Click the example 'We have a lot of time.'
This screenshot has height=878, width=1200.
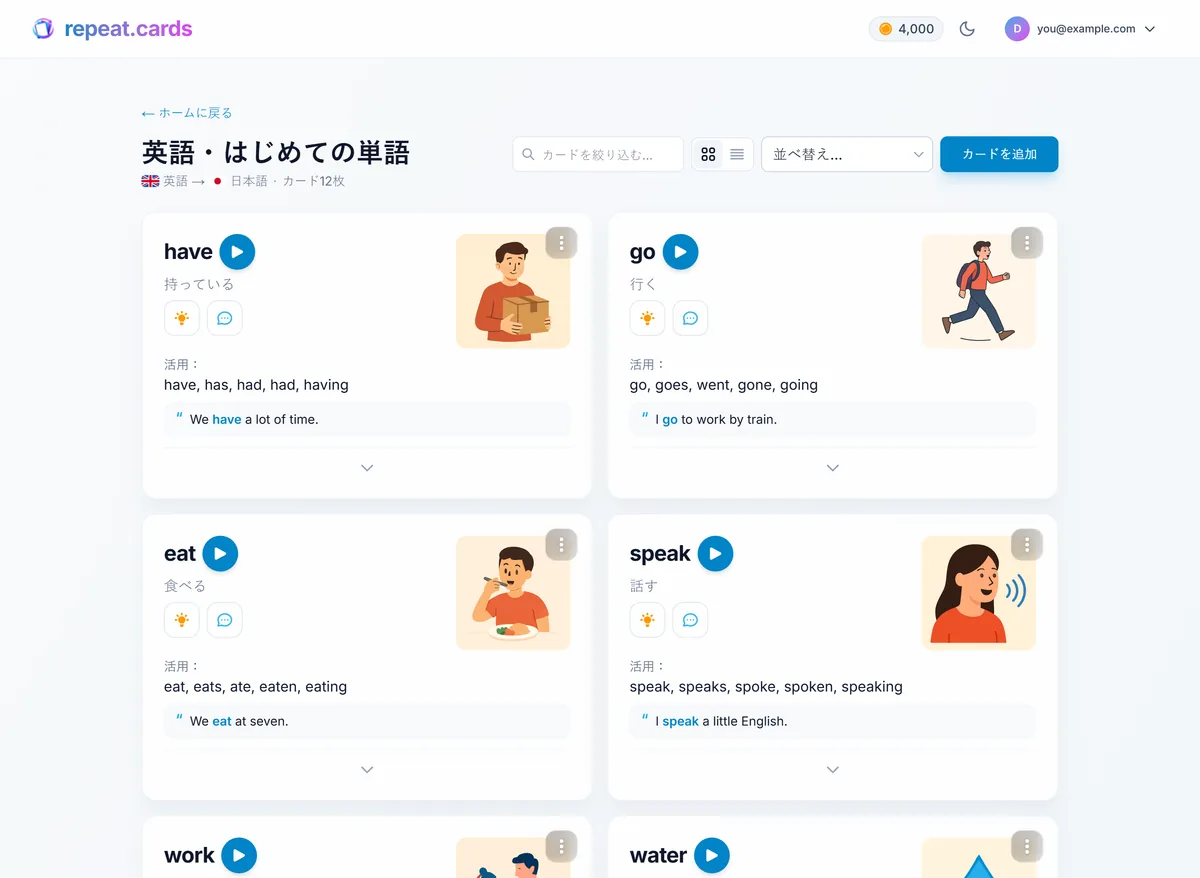click(254, 420)
